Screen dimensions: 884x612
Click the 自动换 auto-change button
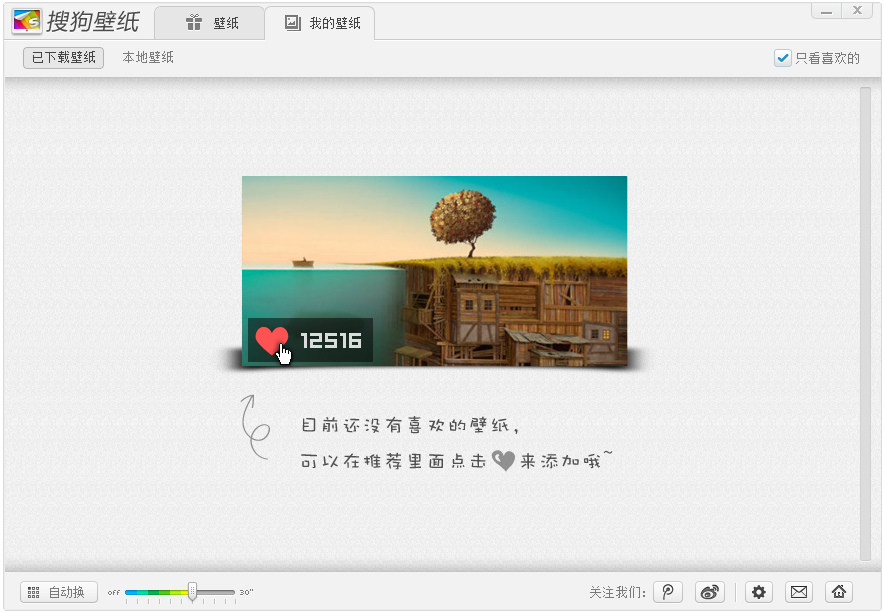pyautogui.click(x=59, y=592)
